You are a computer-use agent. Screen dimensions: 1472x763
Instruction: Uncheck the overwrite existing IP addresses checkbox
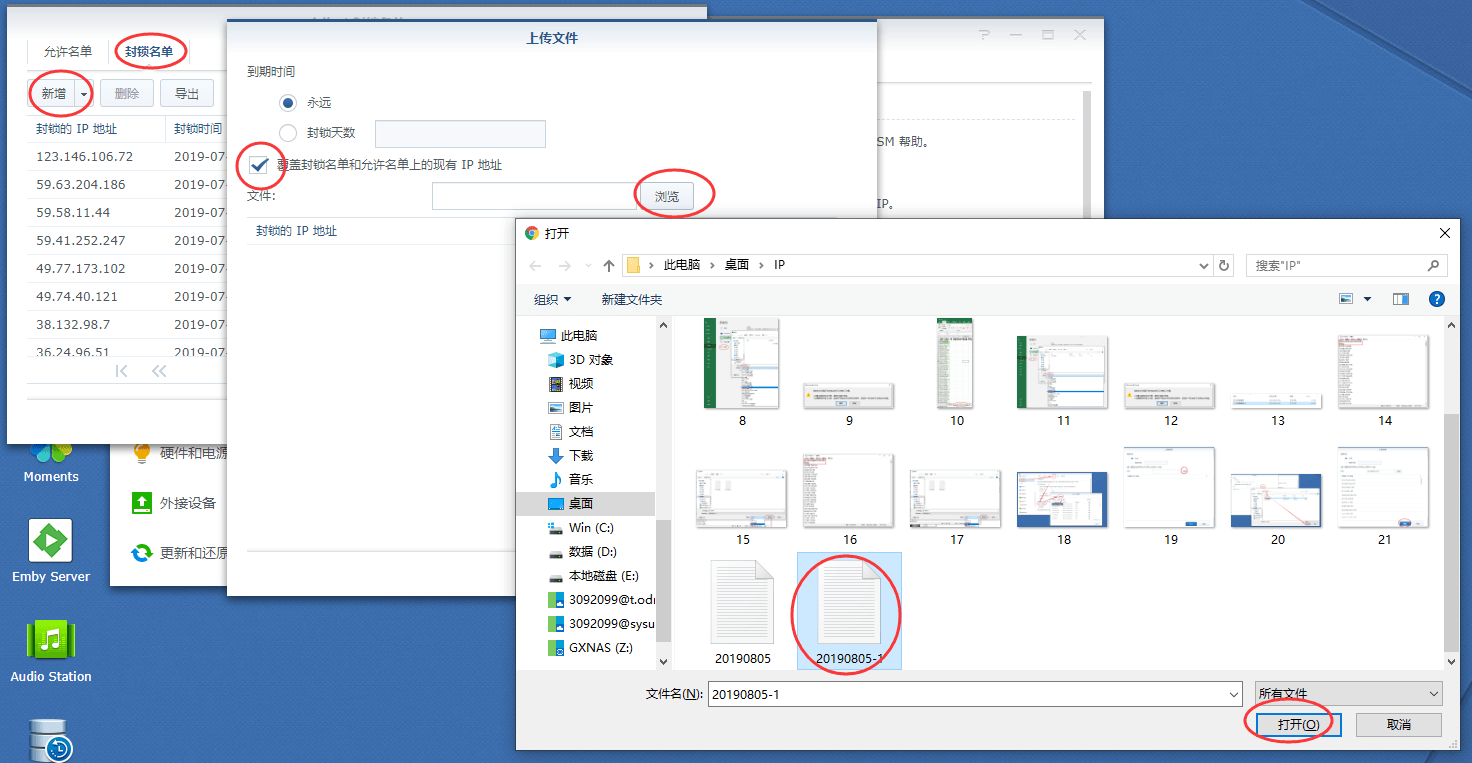click(x=259, y=165)
